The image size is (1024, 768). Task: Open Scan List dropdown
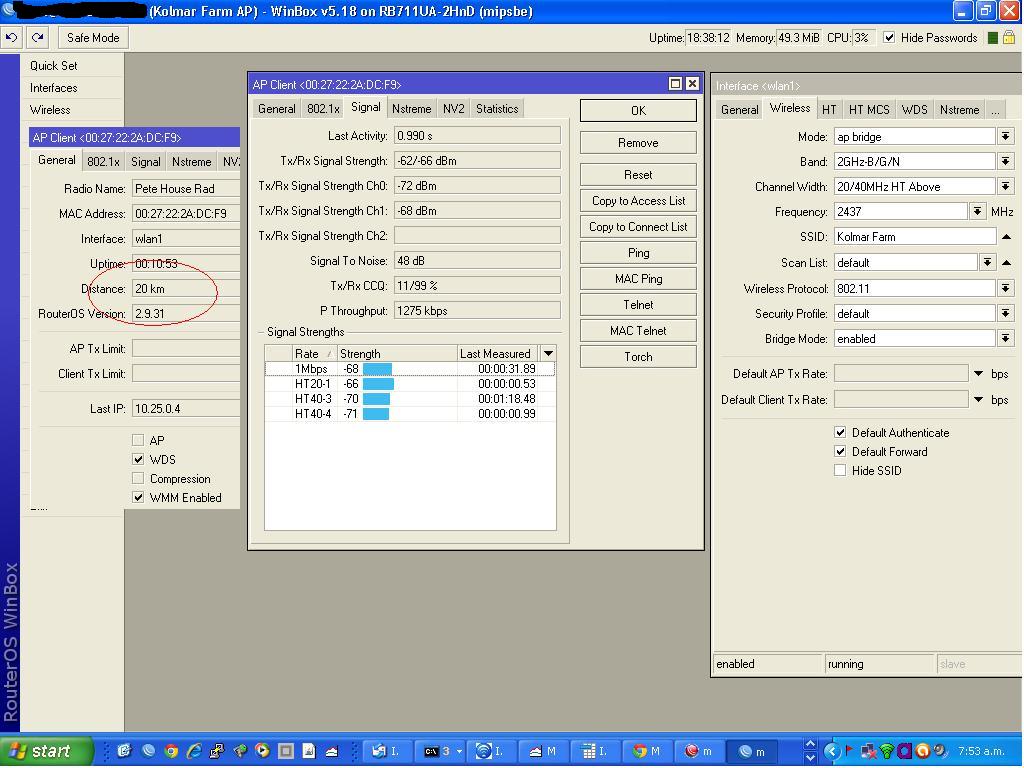tap(987, 263)
